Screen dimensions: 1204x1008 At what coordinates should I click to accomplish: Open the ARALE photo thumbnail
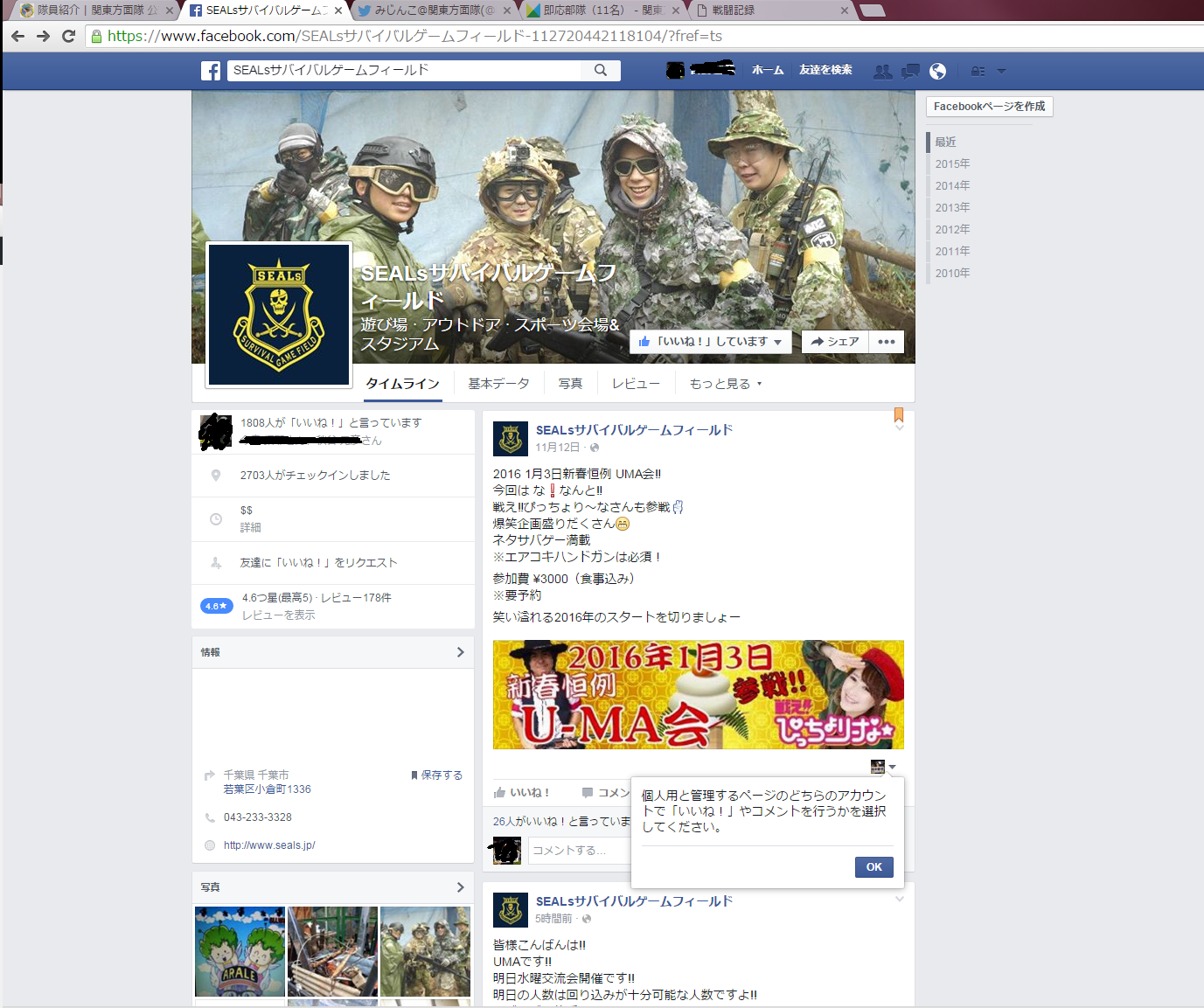click(x=240, y=951)
